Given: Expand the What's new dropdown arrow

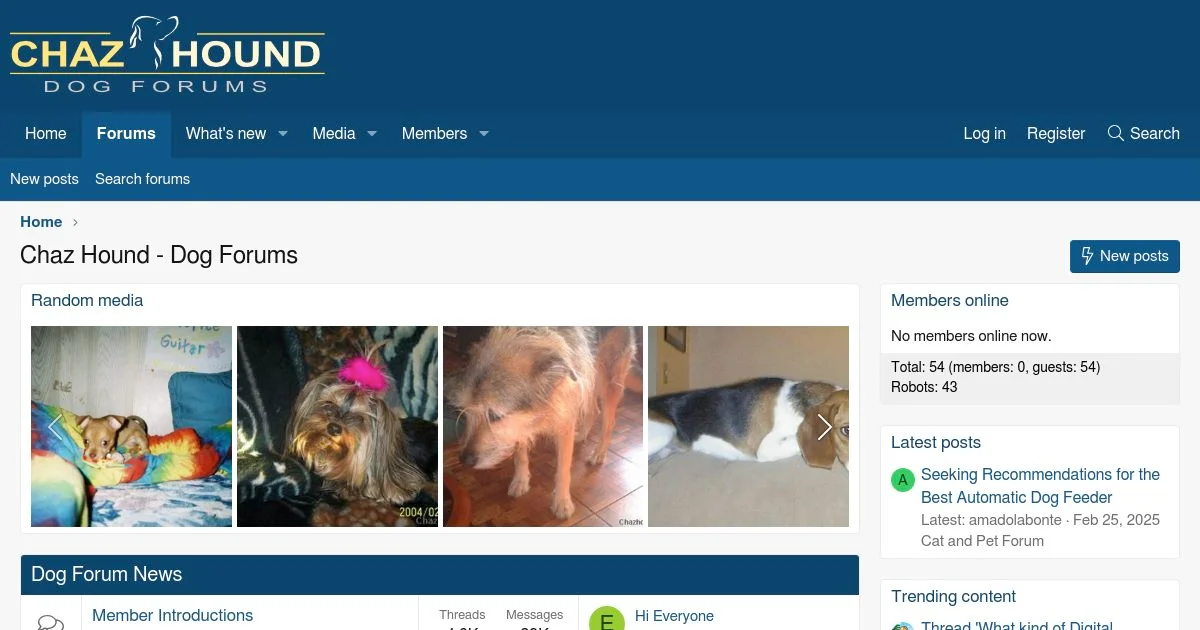Looking at the screenshot, I should (x=283, y=134).
